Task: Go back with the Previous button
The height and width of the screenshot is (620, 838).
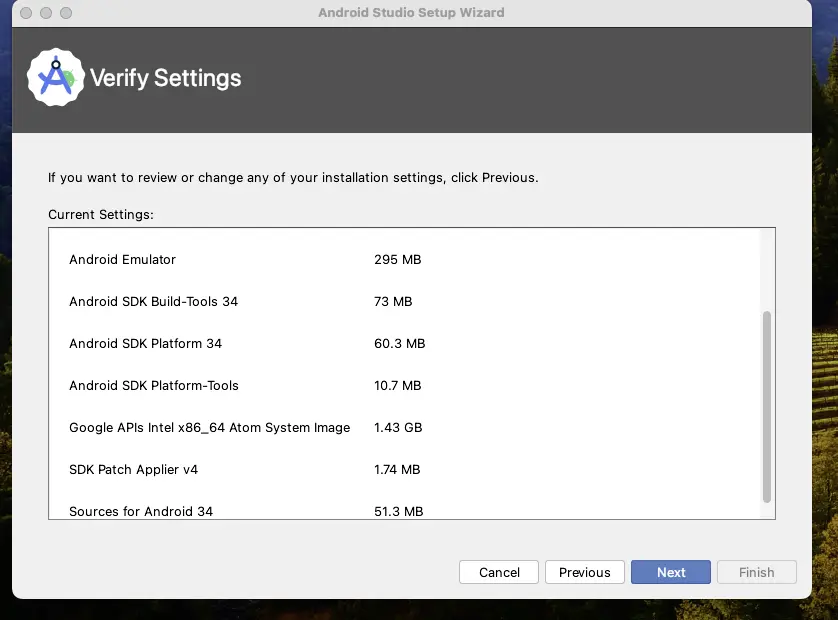Action: pyautogui.click(x=585, y=572)
